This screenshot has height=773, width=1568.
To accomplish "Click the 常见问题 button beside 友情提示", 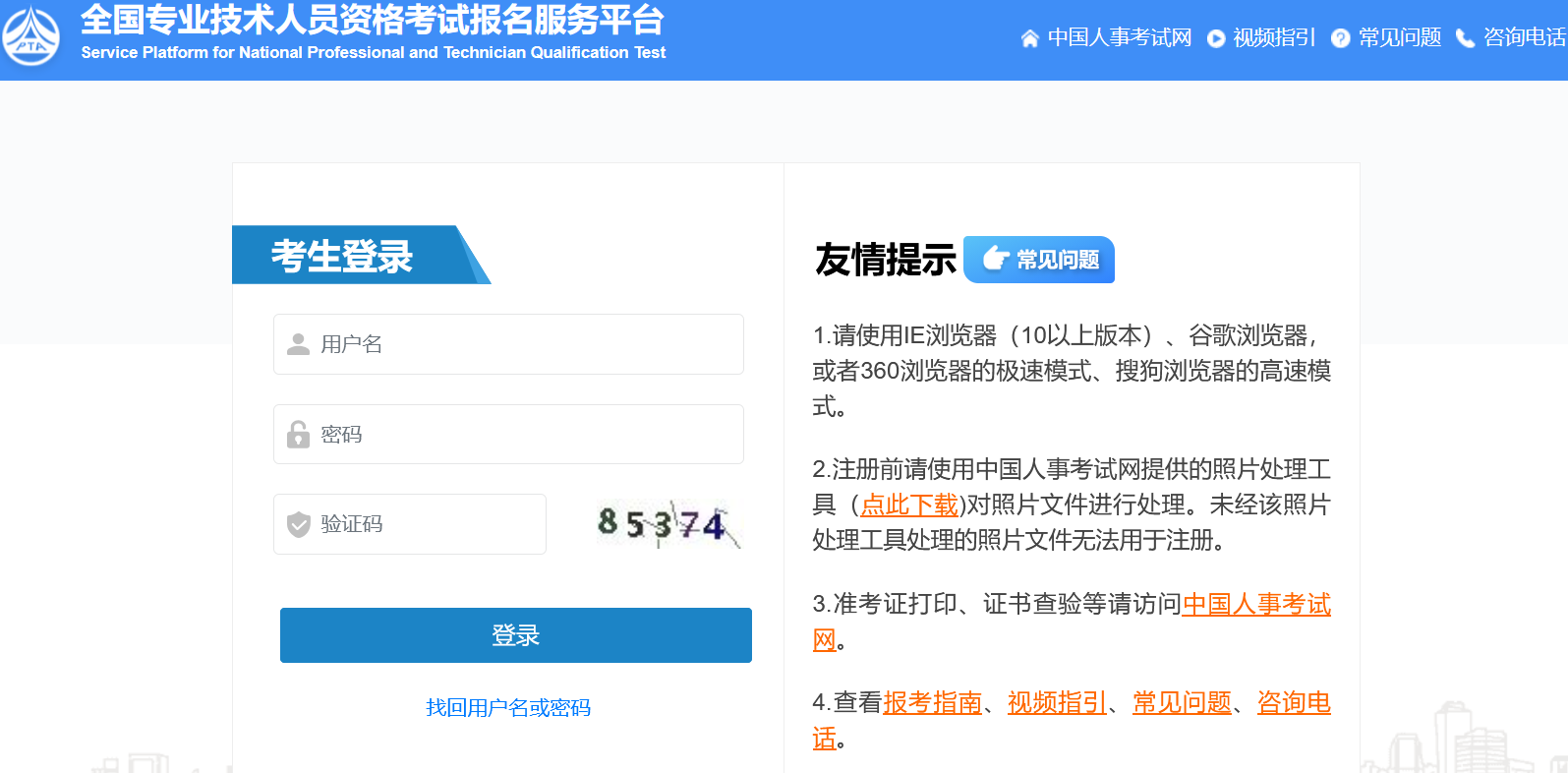I will (1039, 260).
